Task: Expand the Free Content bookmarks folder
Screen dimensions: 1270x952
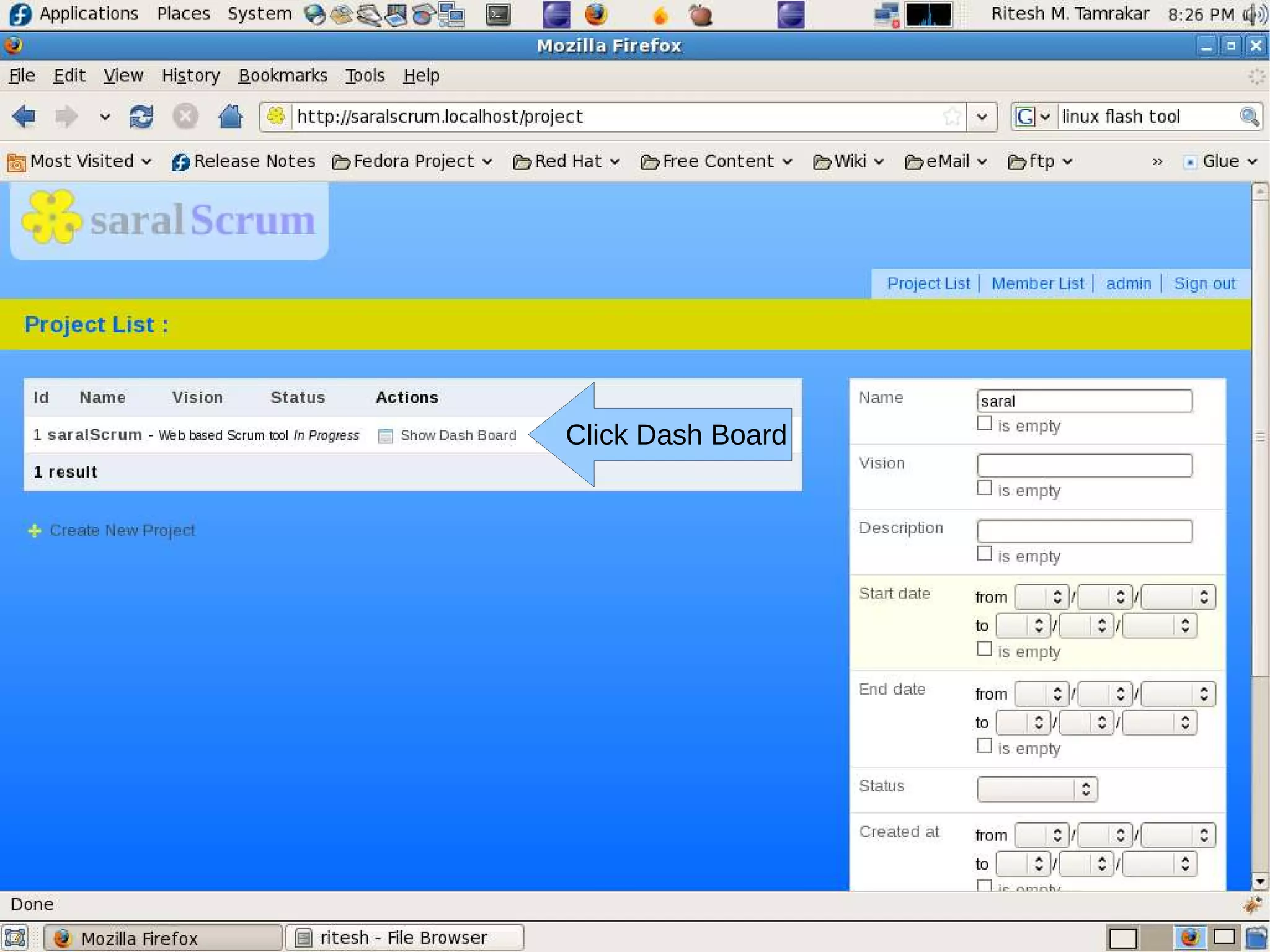Action: click(x=717, y=162)
